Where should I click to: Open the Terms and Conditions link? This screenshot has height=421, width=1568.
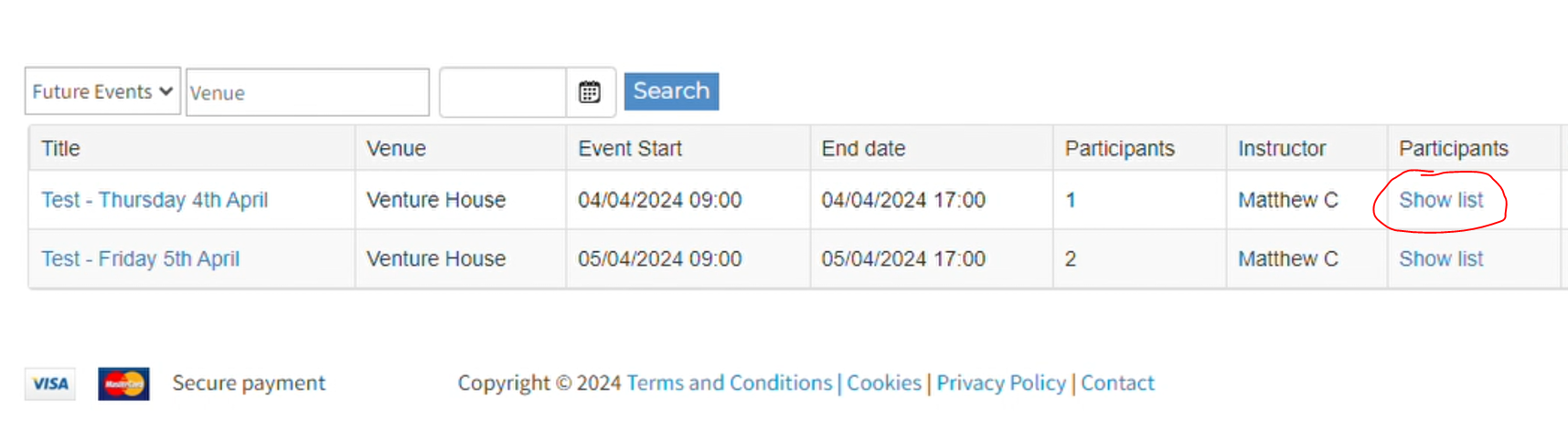[x=730, y=384]
